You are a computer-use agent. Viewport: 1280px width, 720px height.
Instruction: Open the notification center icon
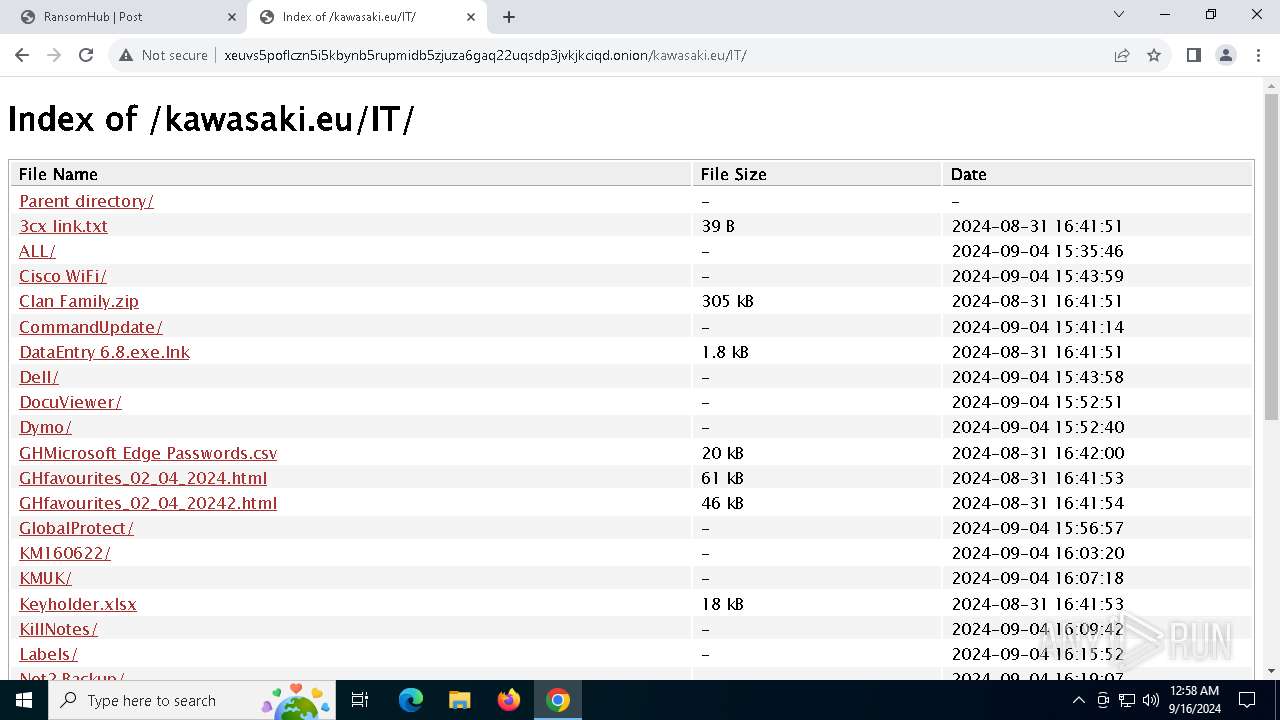coord(1247,700)
